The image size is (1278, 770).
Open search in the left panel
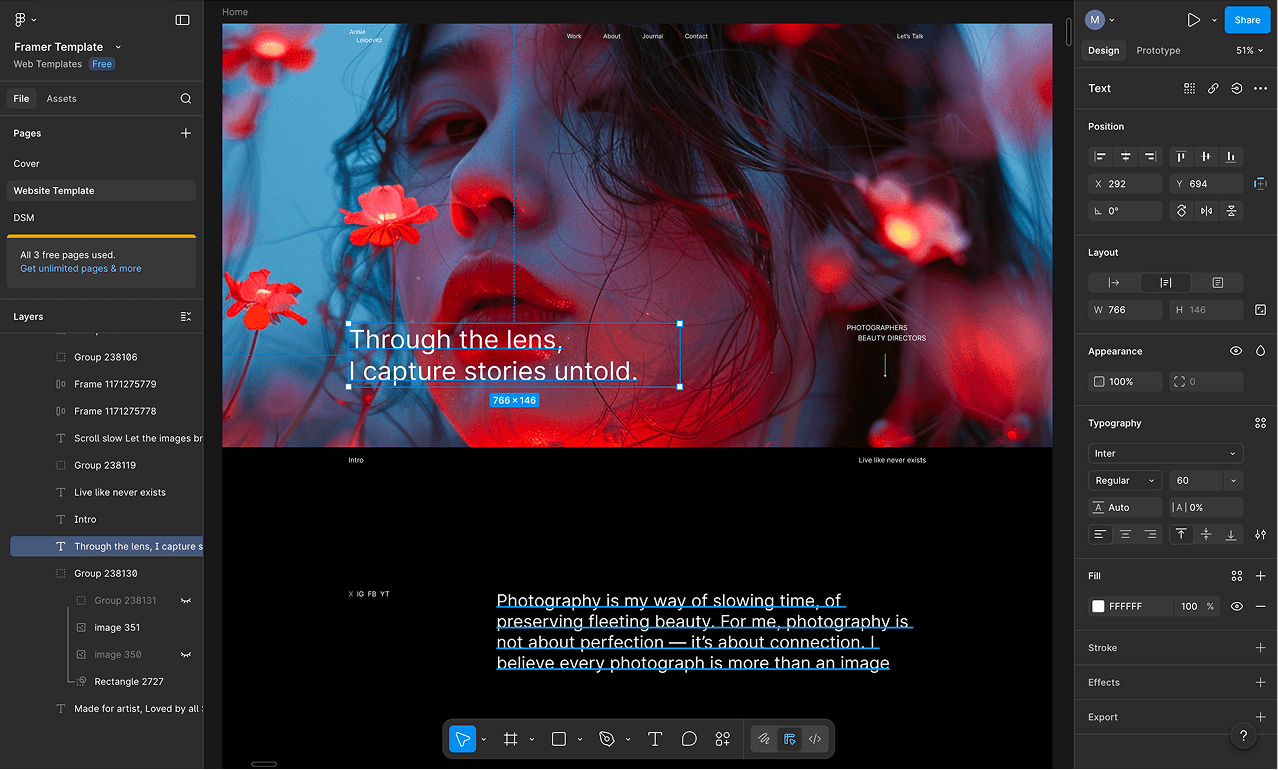(x=185, y=99)
